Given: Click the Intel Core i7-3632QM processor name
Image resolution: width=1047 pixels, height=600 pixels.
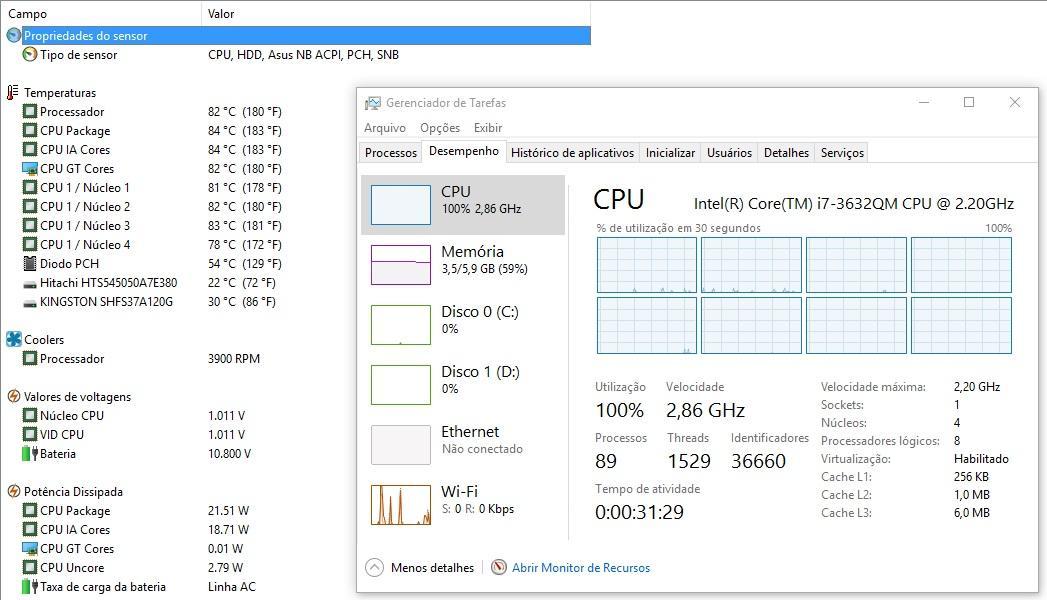Looking at the screenshot, I should 853,204.
